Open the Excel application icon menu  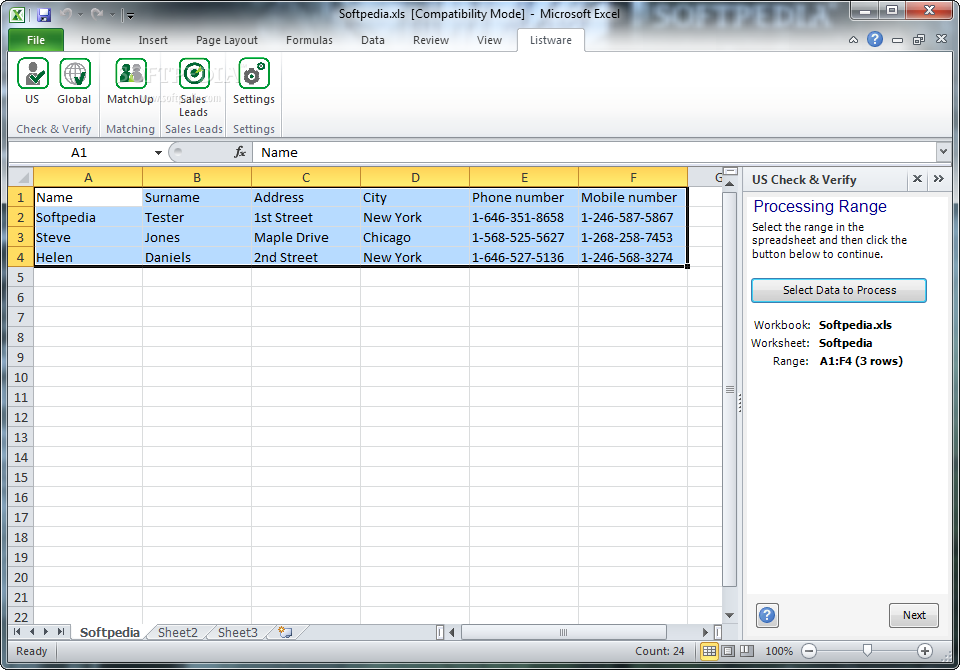pos(17,14)
